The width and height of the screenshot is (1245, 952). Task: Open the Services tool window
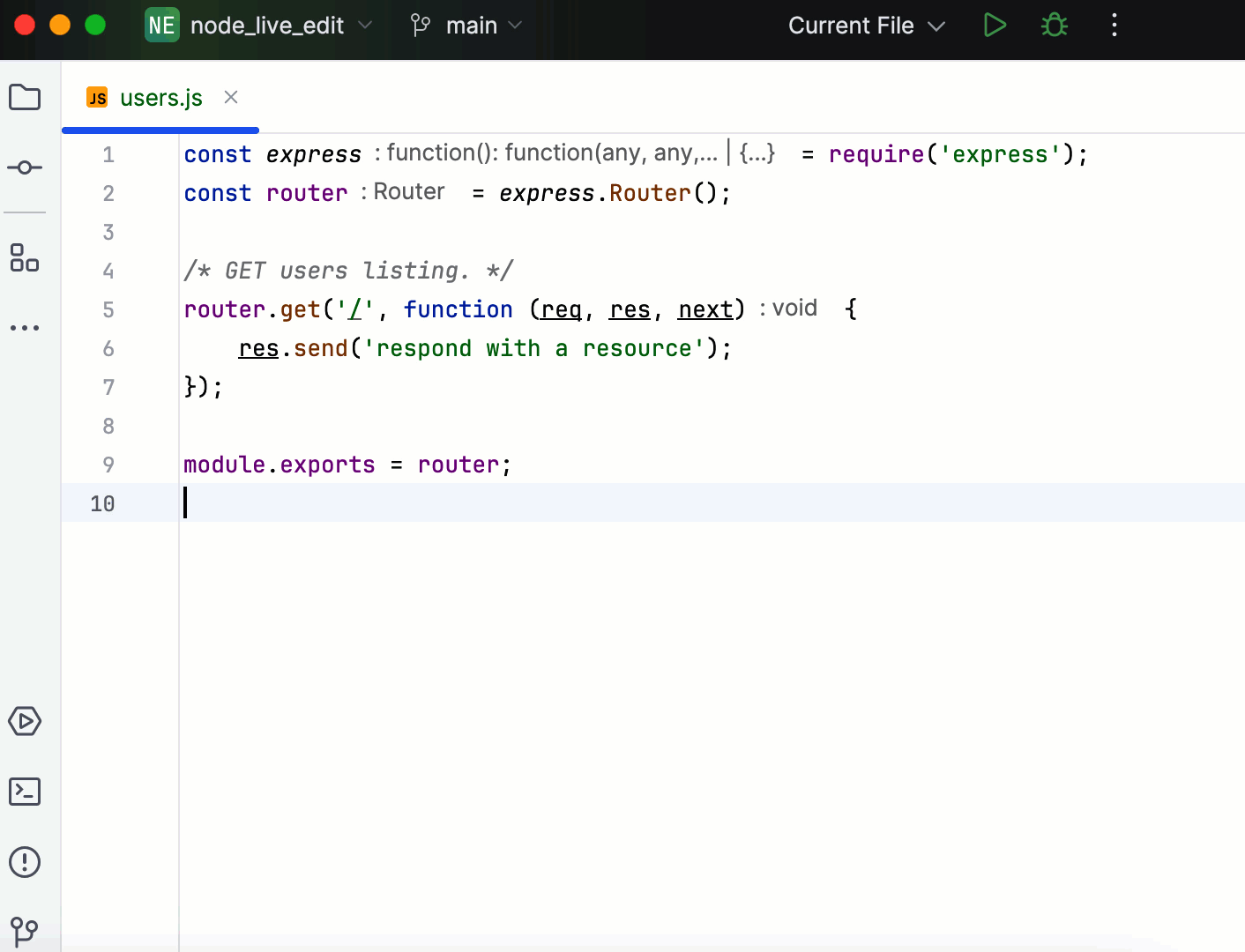25,721
